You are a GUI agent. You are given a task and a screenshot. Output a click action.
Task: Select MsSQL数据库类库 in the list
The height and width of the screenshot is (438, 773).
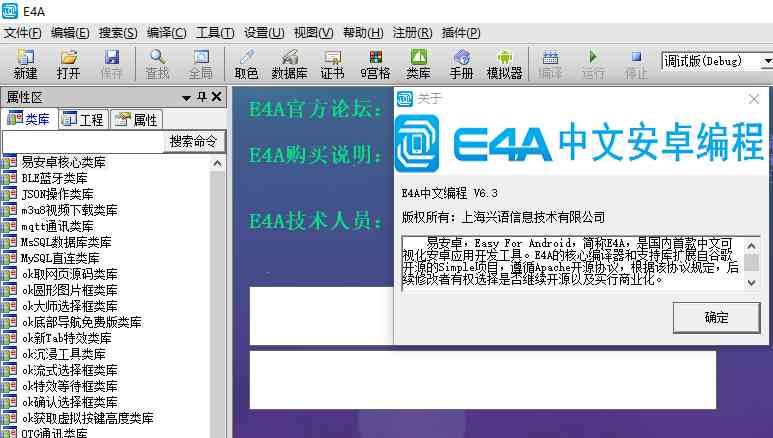tap(66, 242)
